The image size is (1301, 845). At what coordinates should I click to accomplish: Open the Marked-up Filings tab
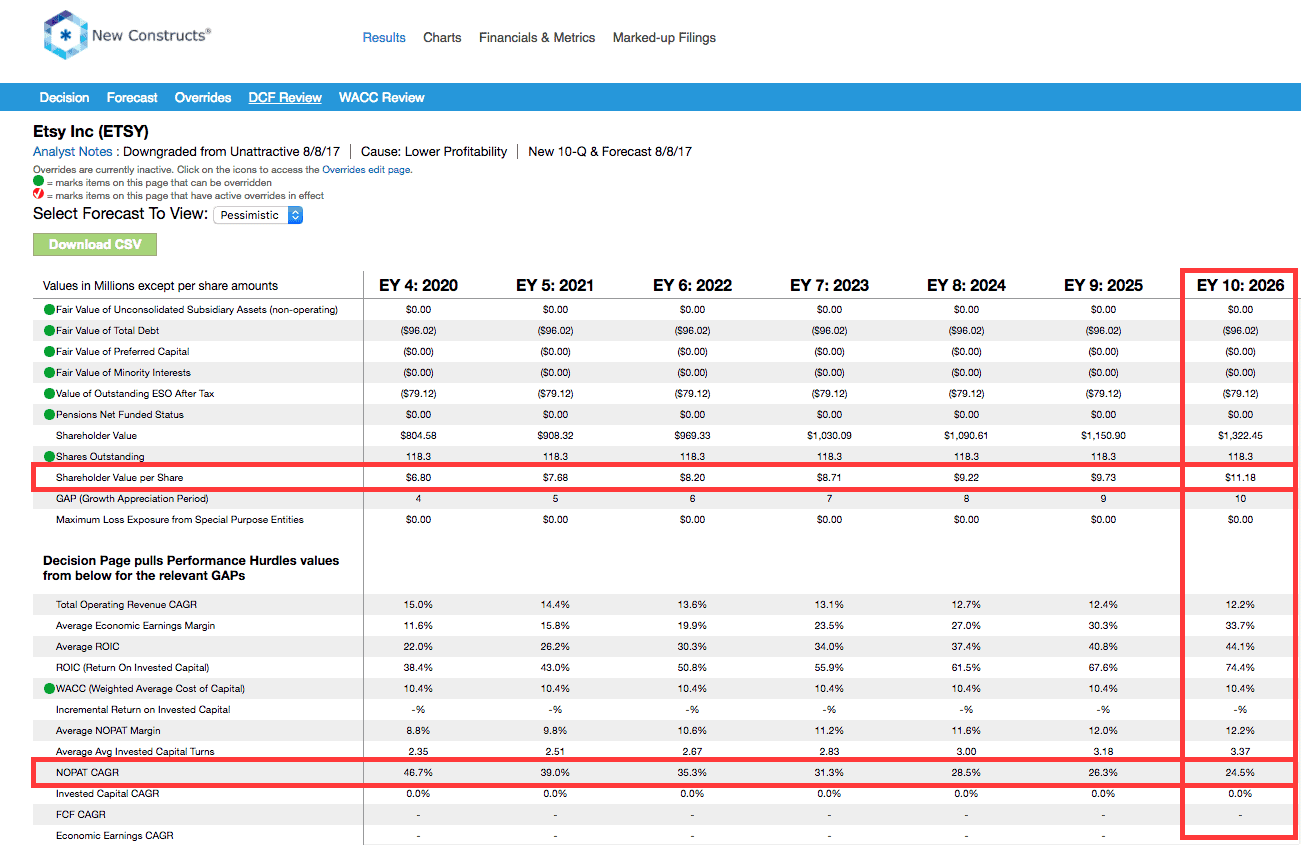(664, 38)
